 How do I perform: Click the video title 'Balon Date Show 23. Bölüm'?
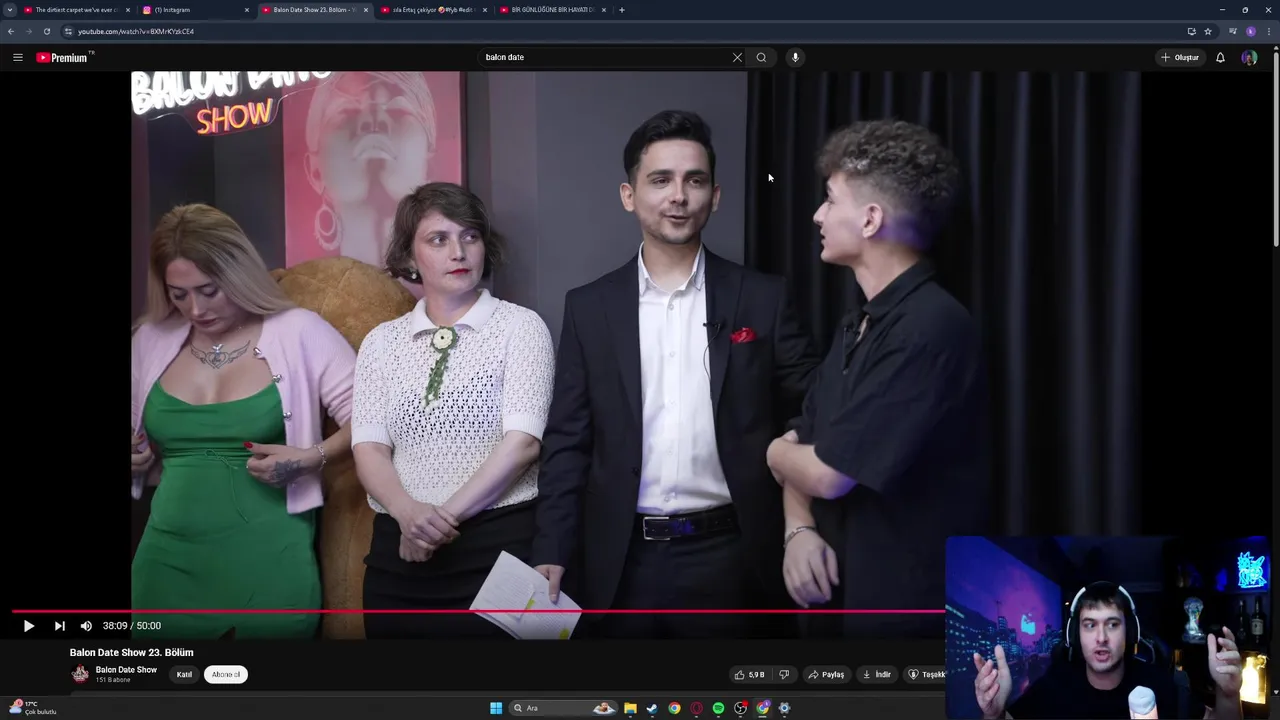tap(132, 652)
